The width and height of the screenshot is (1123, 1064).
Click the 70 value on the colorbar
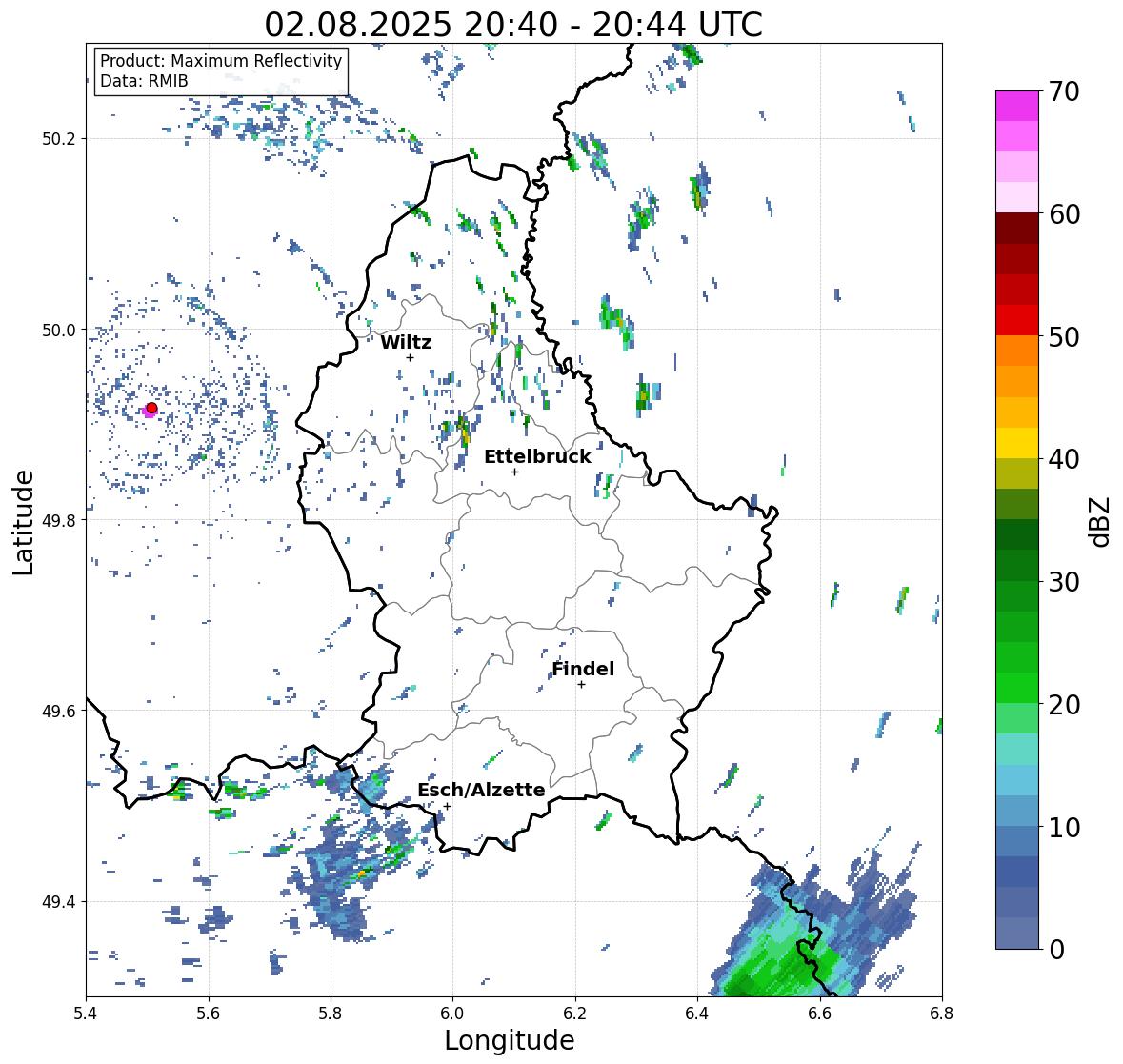click(1064, 91)
